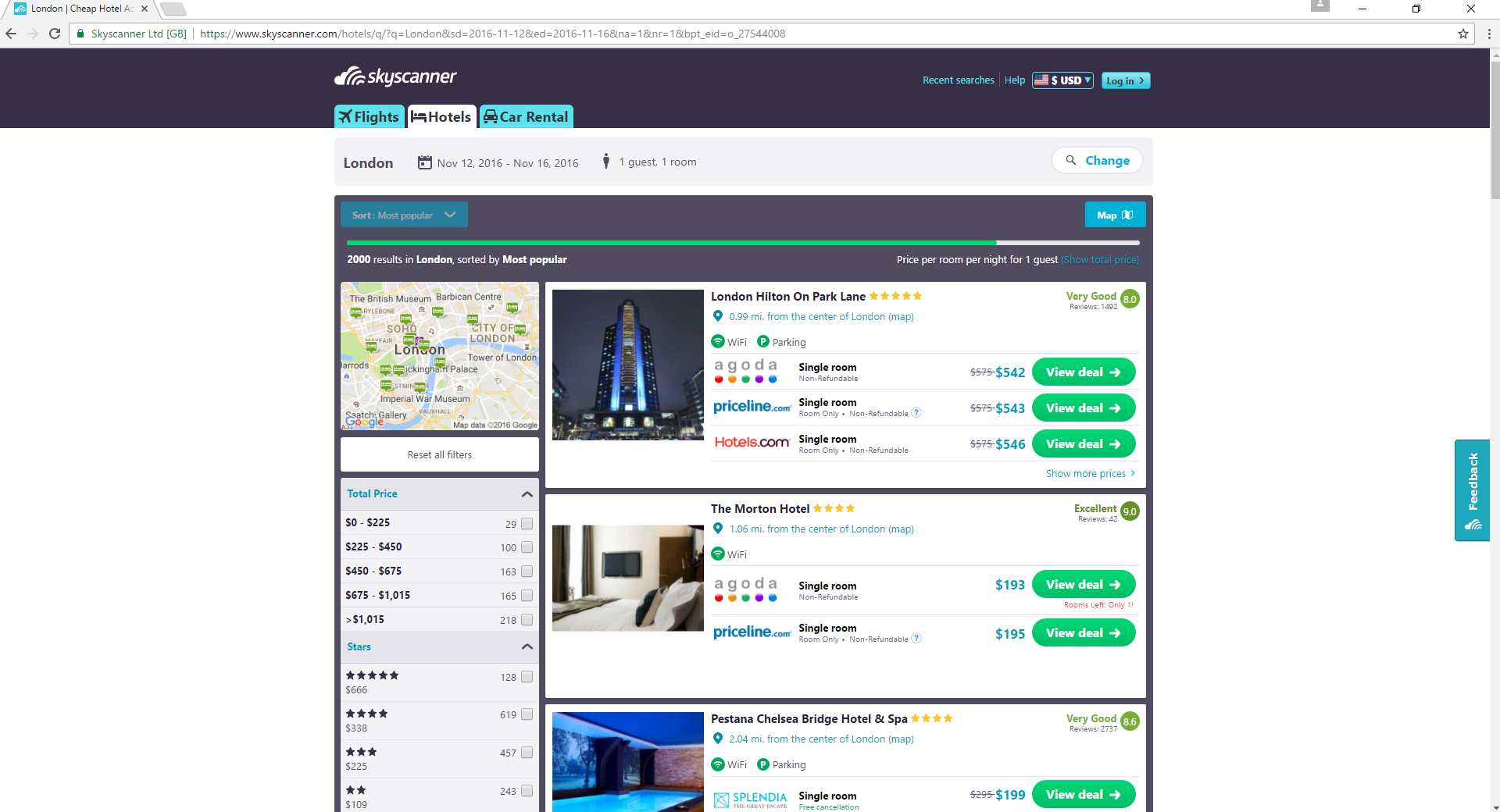Open the London map thumbnail
Viewport: 1500px width, 812px height.
(x=439, y=356)
